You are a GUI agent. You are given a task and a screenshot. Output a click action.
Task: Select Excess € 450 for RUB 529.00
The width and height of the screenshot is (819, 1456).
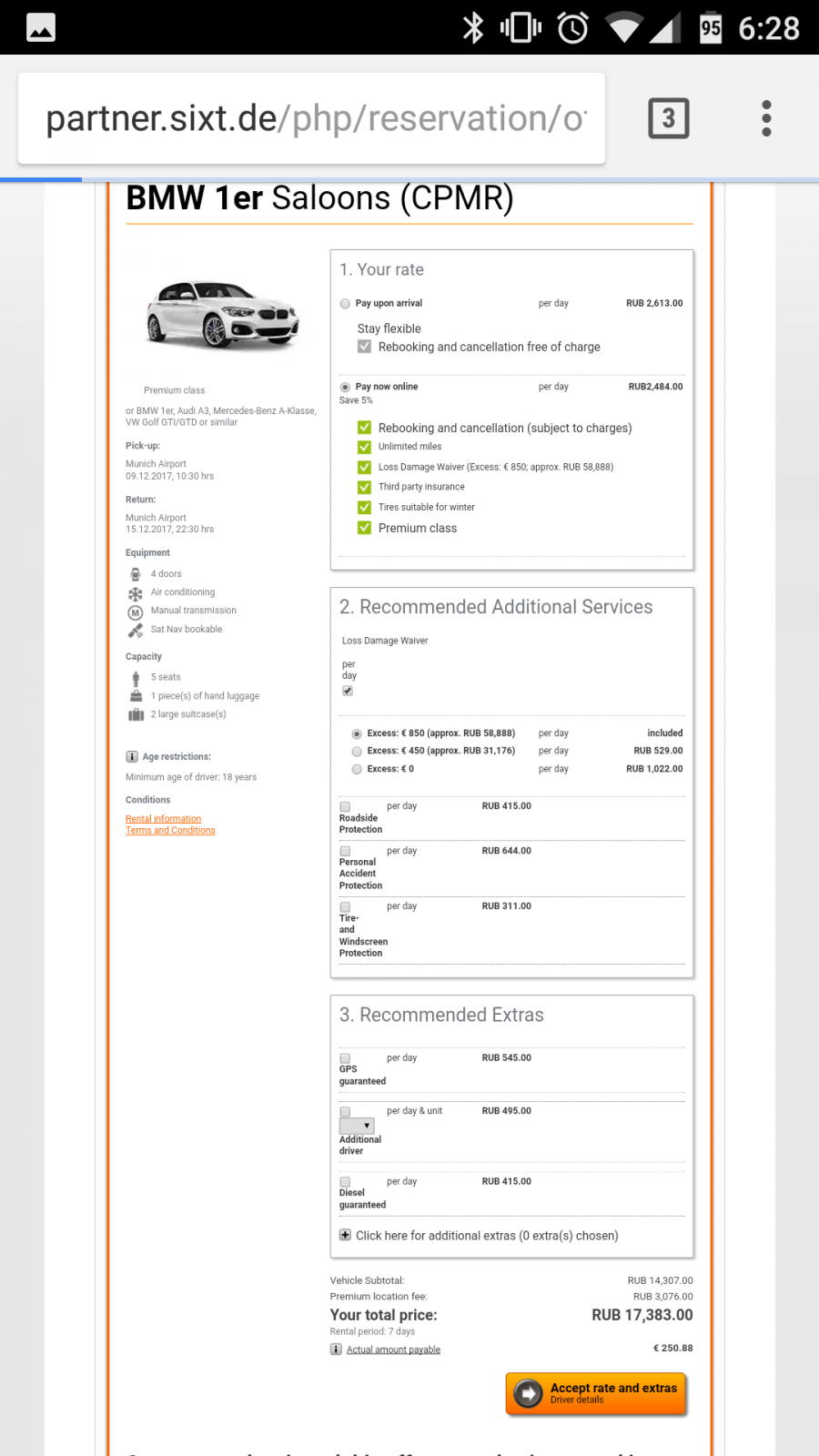point(357,752)
